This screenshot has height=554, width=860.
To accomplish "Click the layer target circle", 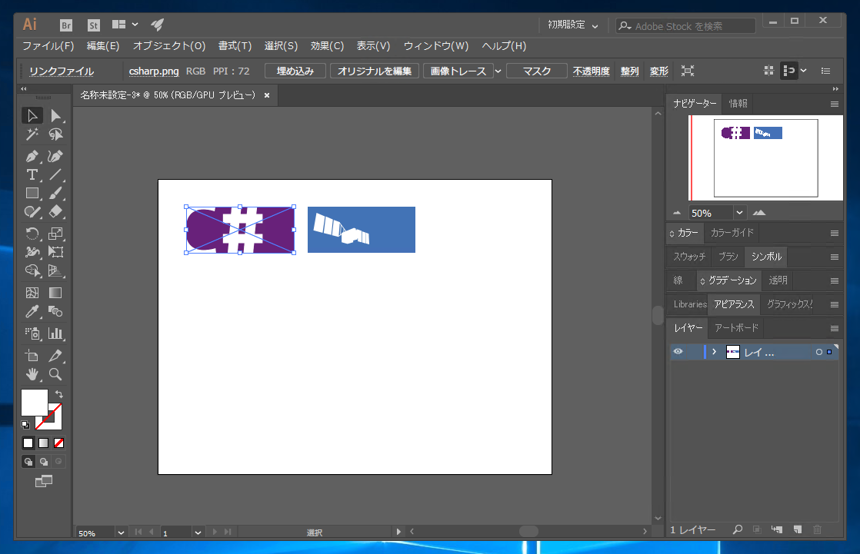I will [819, 352].
